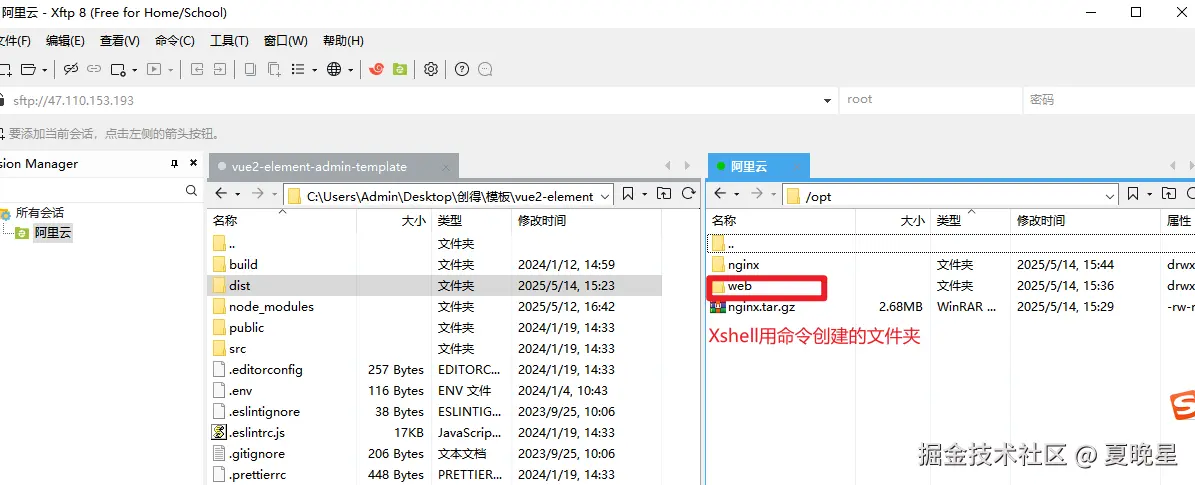Sort remote files by 名称 column
The height and width of the screenshot is (485, 1195).
click(780, 220)
